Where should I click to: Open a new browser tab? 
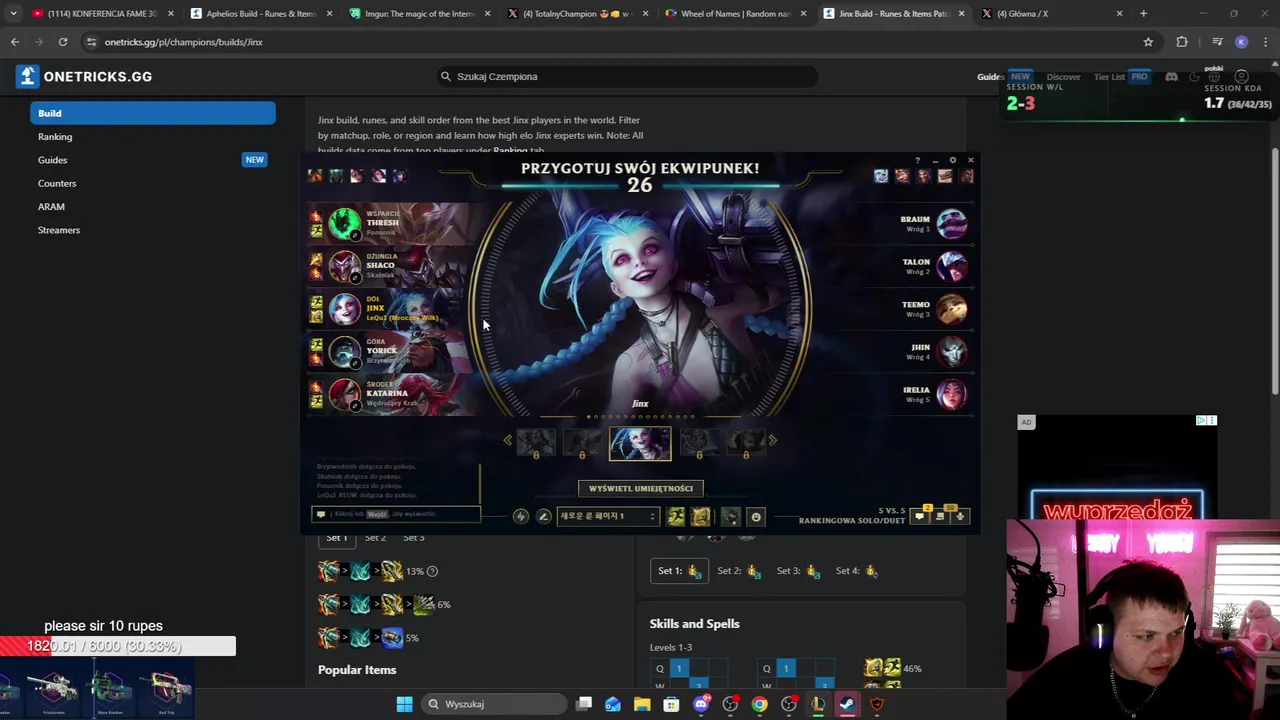(1143, 14)
